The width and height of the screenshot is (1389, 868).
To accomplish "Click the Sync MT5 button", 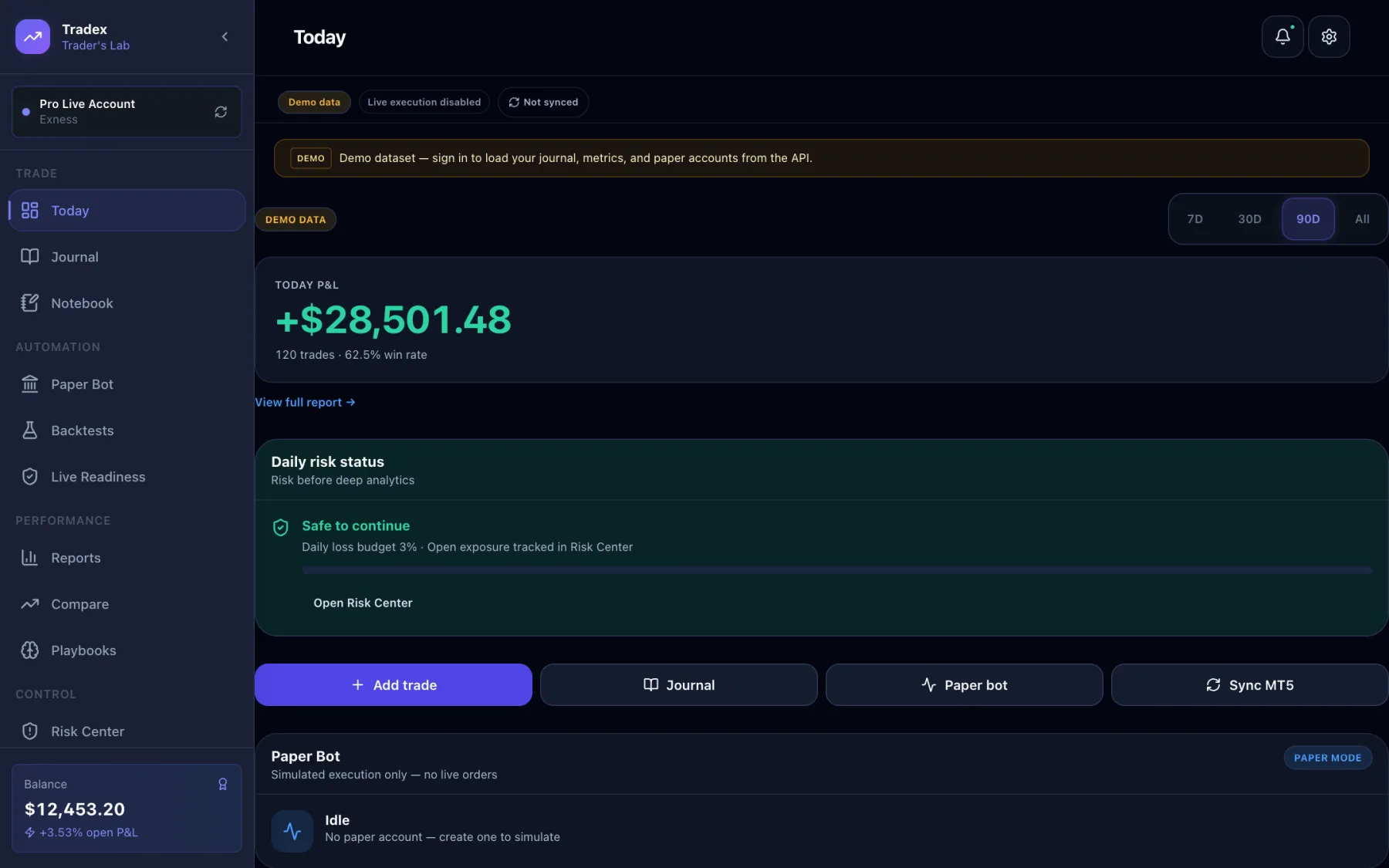I will (x=1249, y=685).
